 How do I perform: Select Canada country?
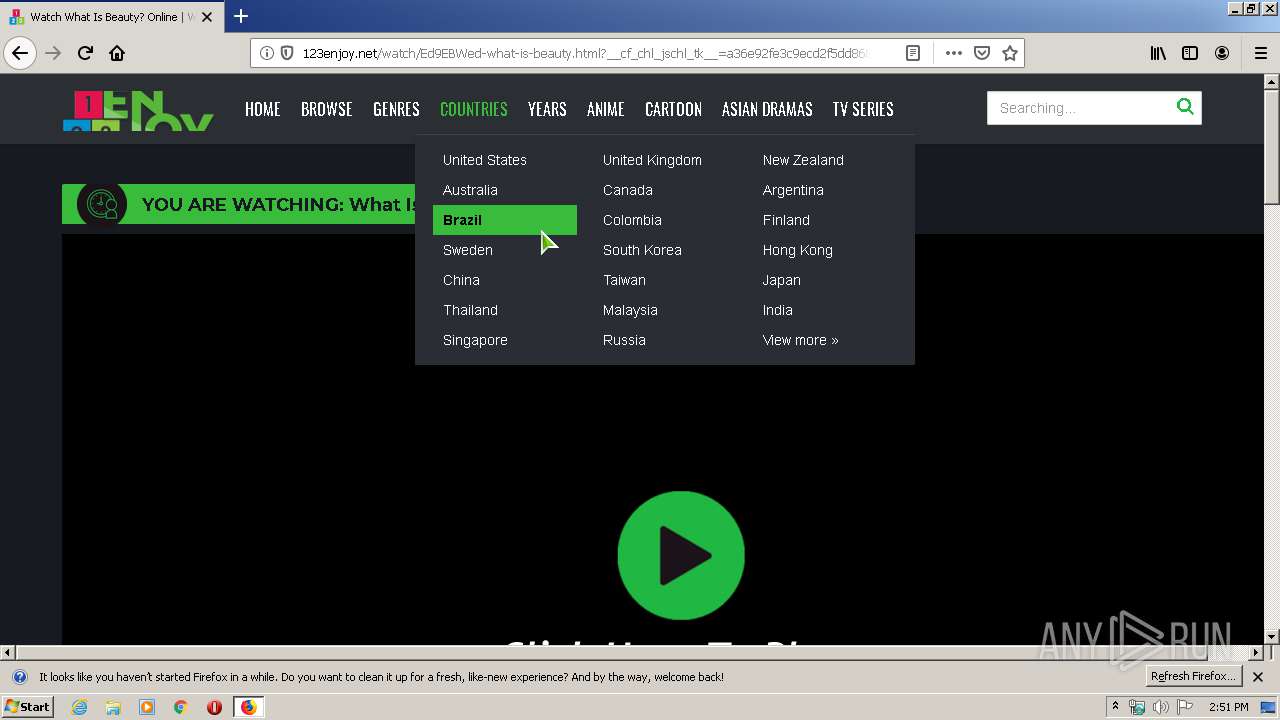(628, 190)
